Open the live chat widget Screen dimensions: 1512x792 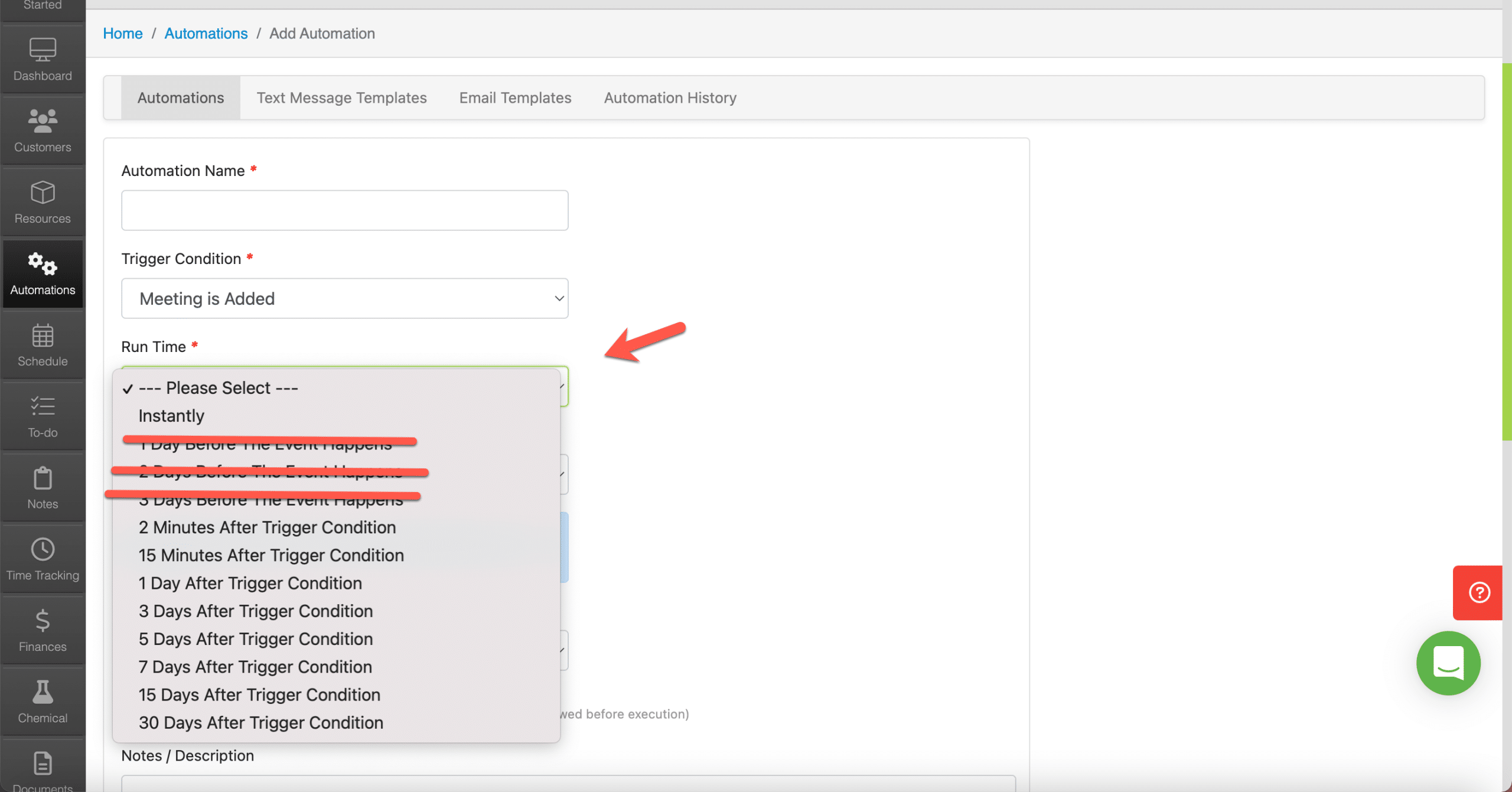coord(1448,663)
